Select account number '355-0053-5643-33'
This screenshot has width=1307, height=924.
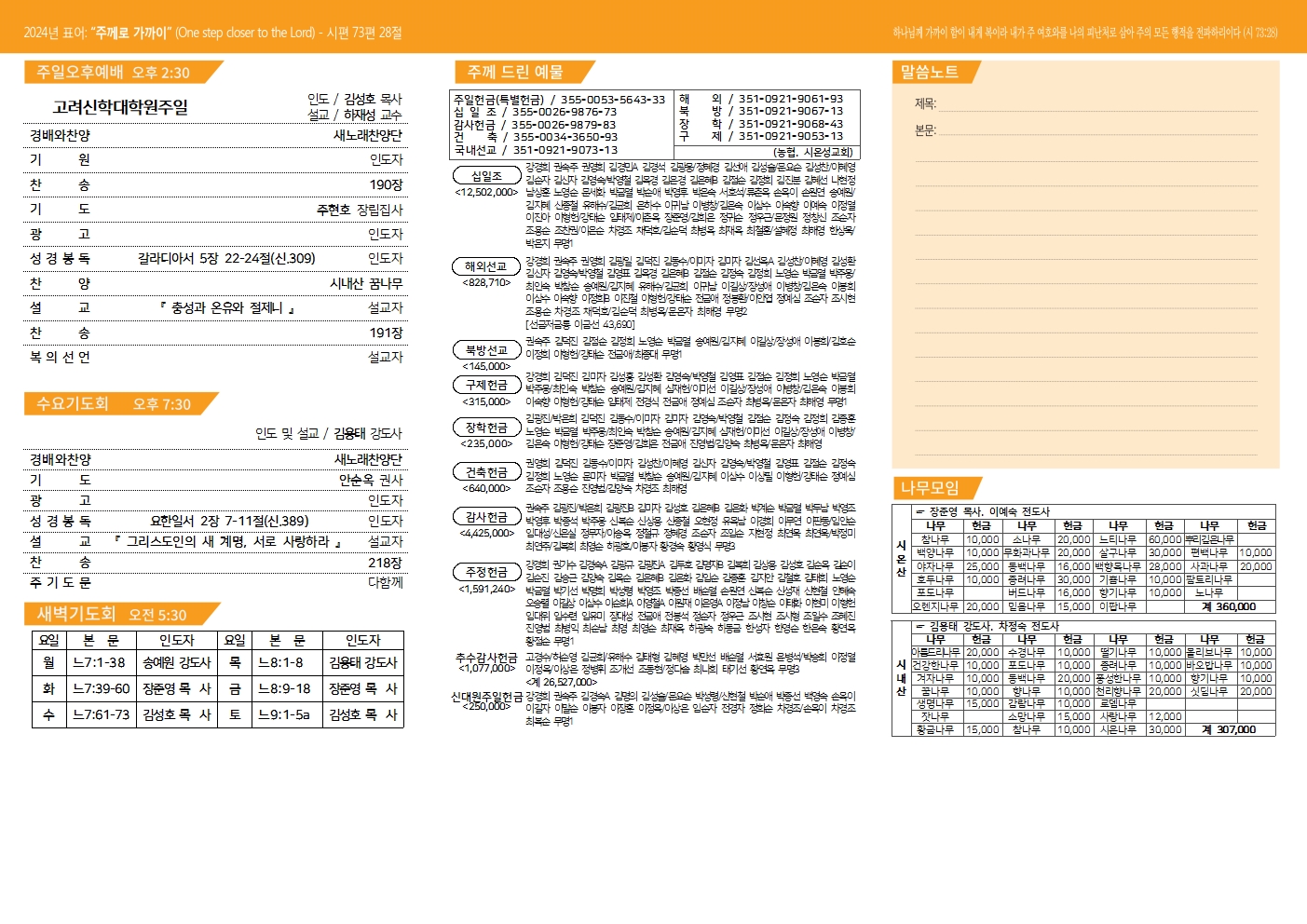coord(613,99)
